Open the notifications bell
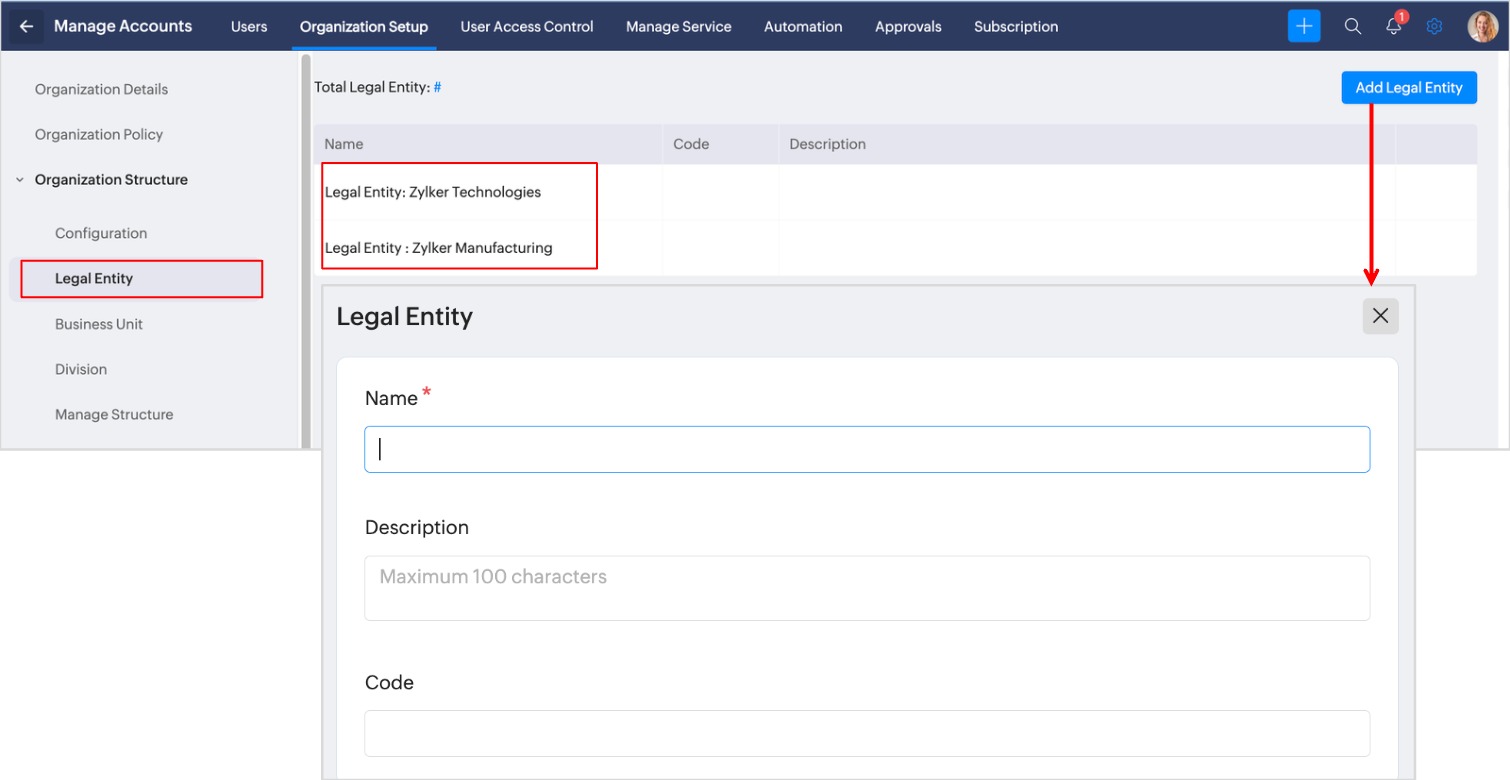Screen dimensions: 1510x780 click(1393, 27)
